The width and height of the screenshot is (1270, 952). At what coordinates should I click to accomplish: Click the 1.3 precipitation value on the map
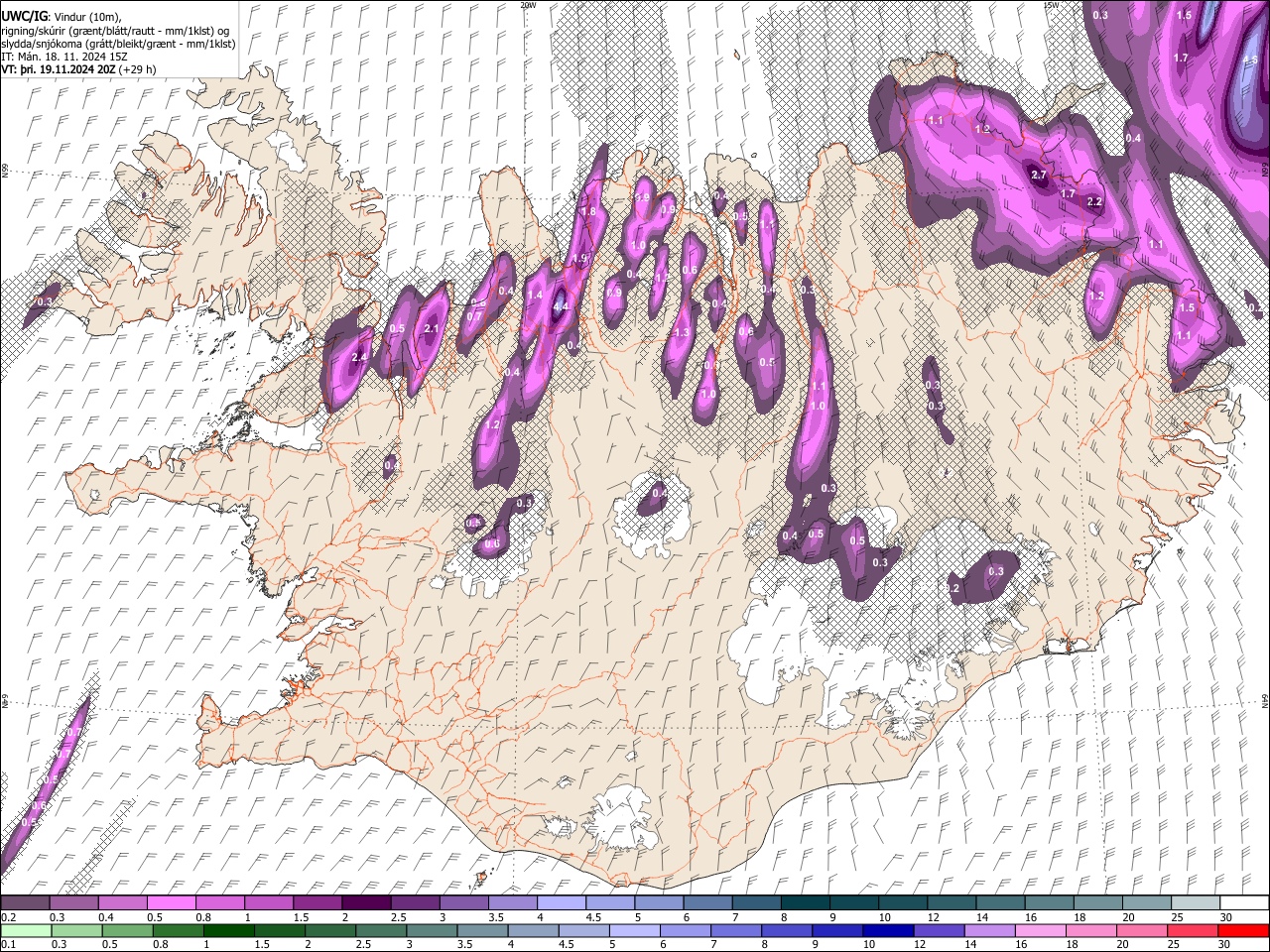pos(682,333)
